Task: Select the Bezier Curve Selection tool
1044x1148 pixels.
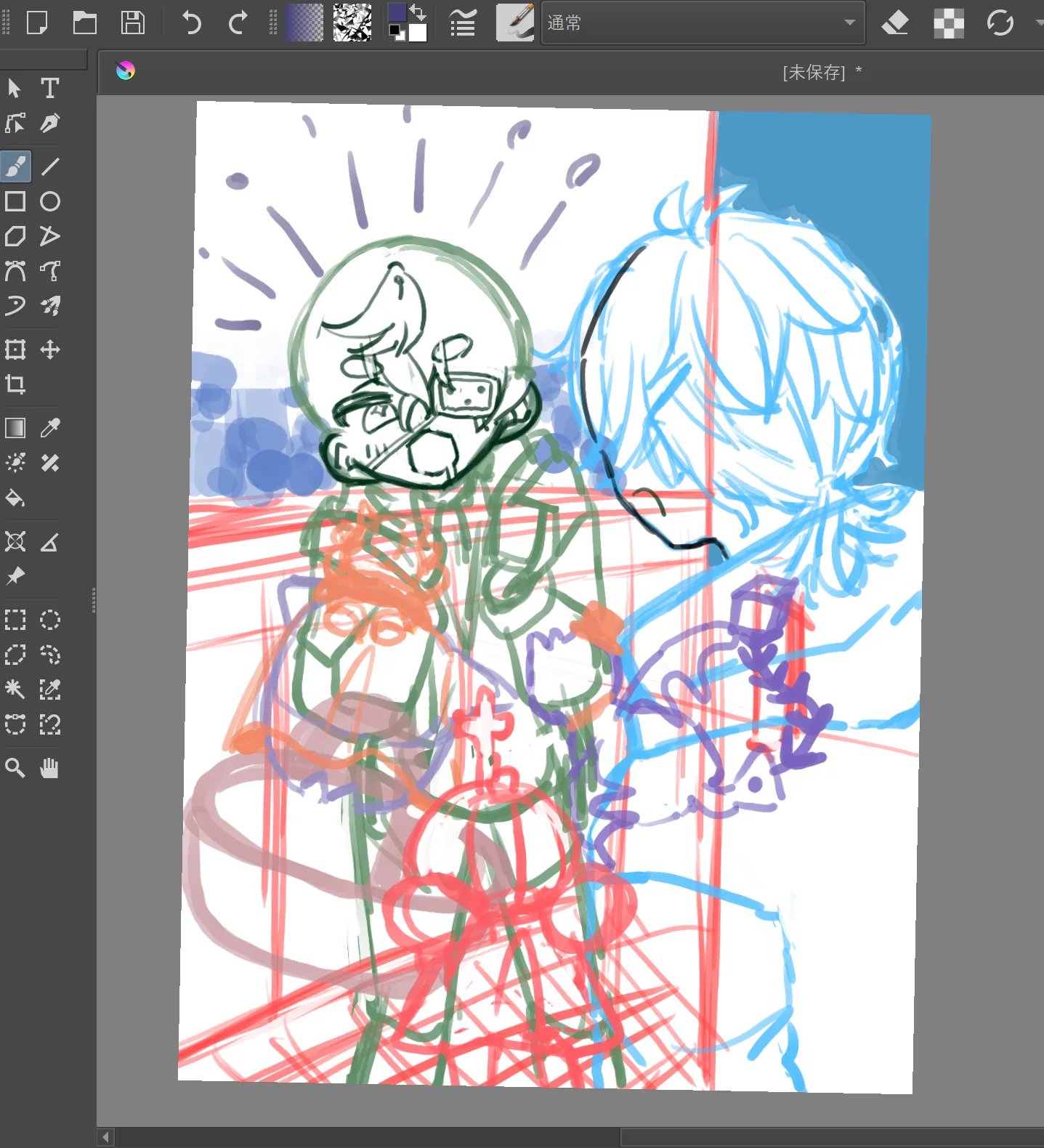Action: click(15, 724)
